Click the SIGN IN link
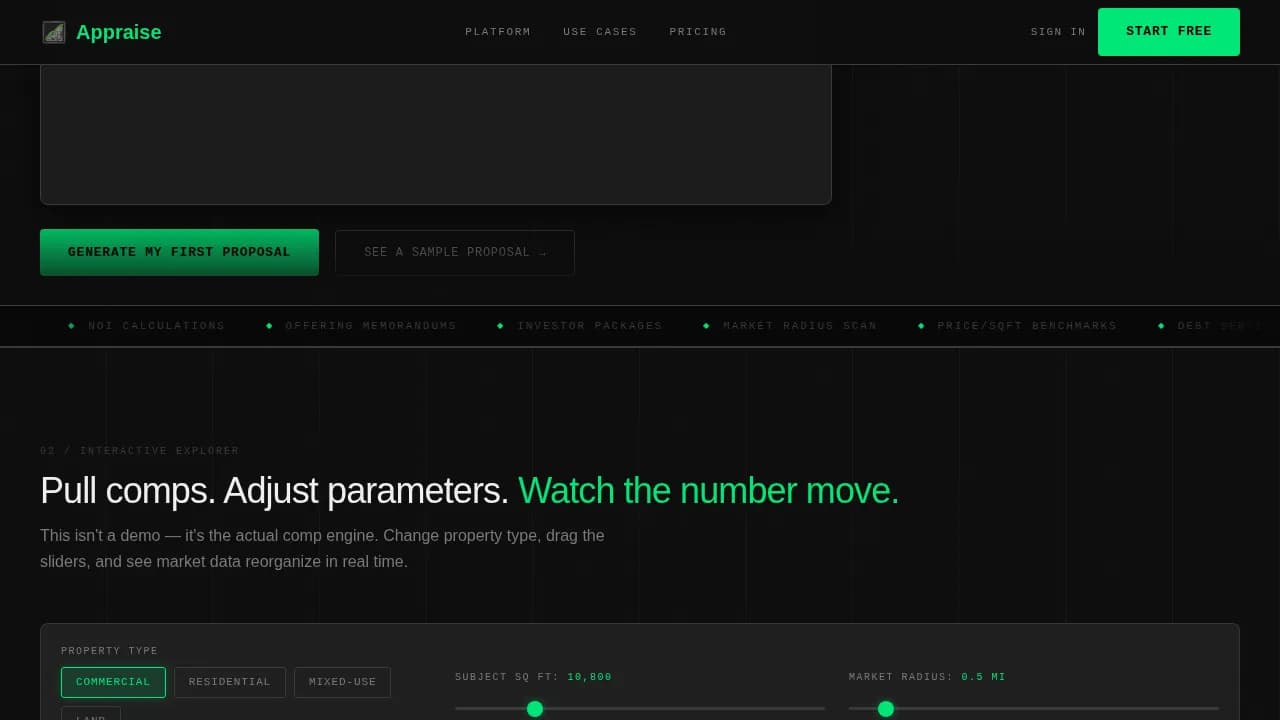 pyautogui.click(x=1057, y=31)
